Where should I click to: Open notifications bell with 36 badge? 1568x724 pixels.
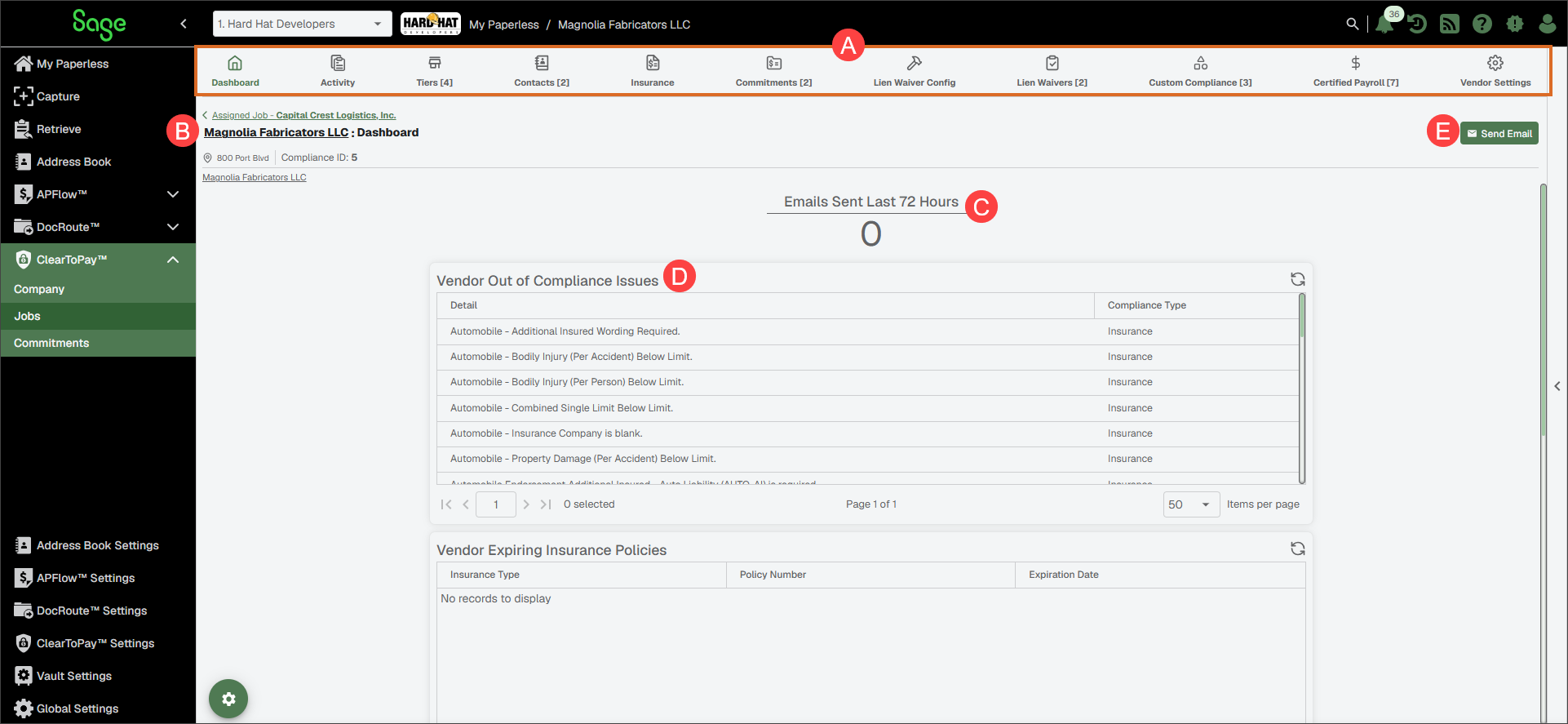click(1384, 24)
